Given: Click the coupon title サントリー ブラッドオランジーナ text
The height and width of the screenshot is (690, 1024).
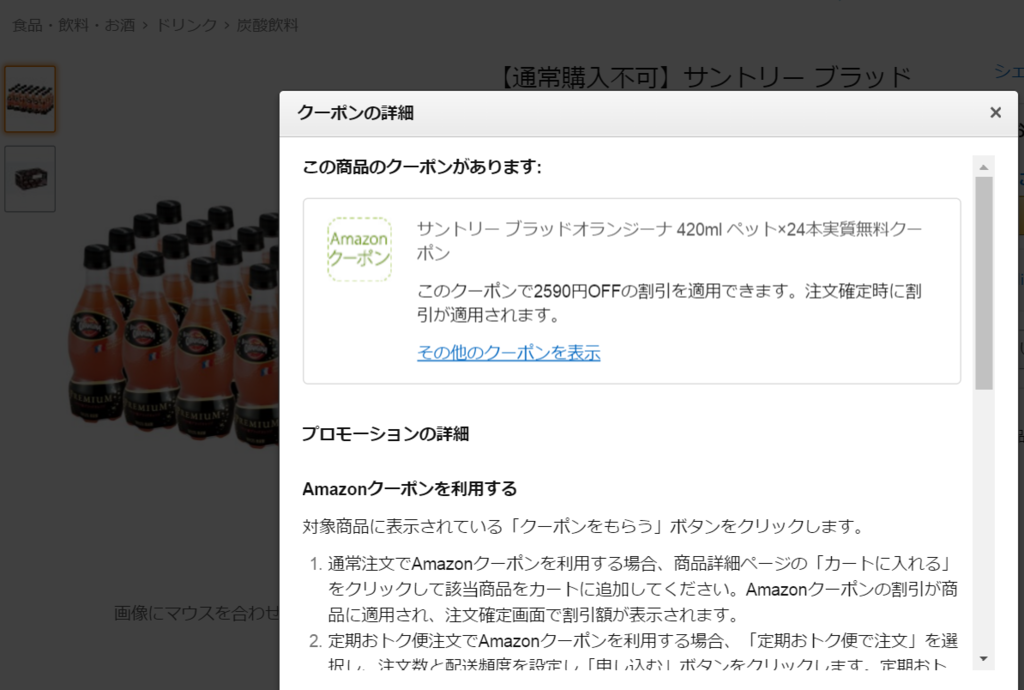Looking at the screenshot, I should [669, 241].
